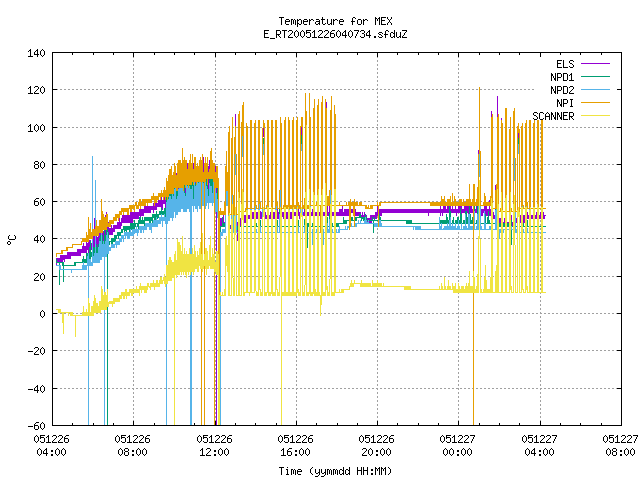
Task: Click the NPD2 legend label
Action: tap(562, 90)
